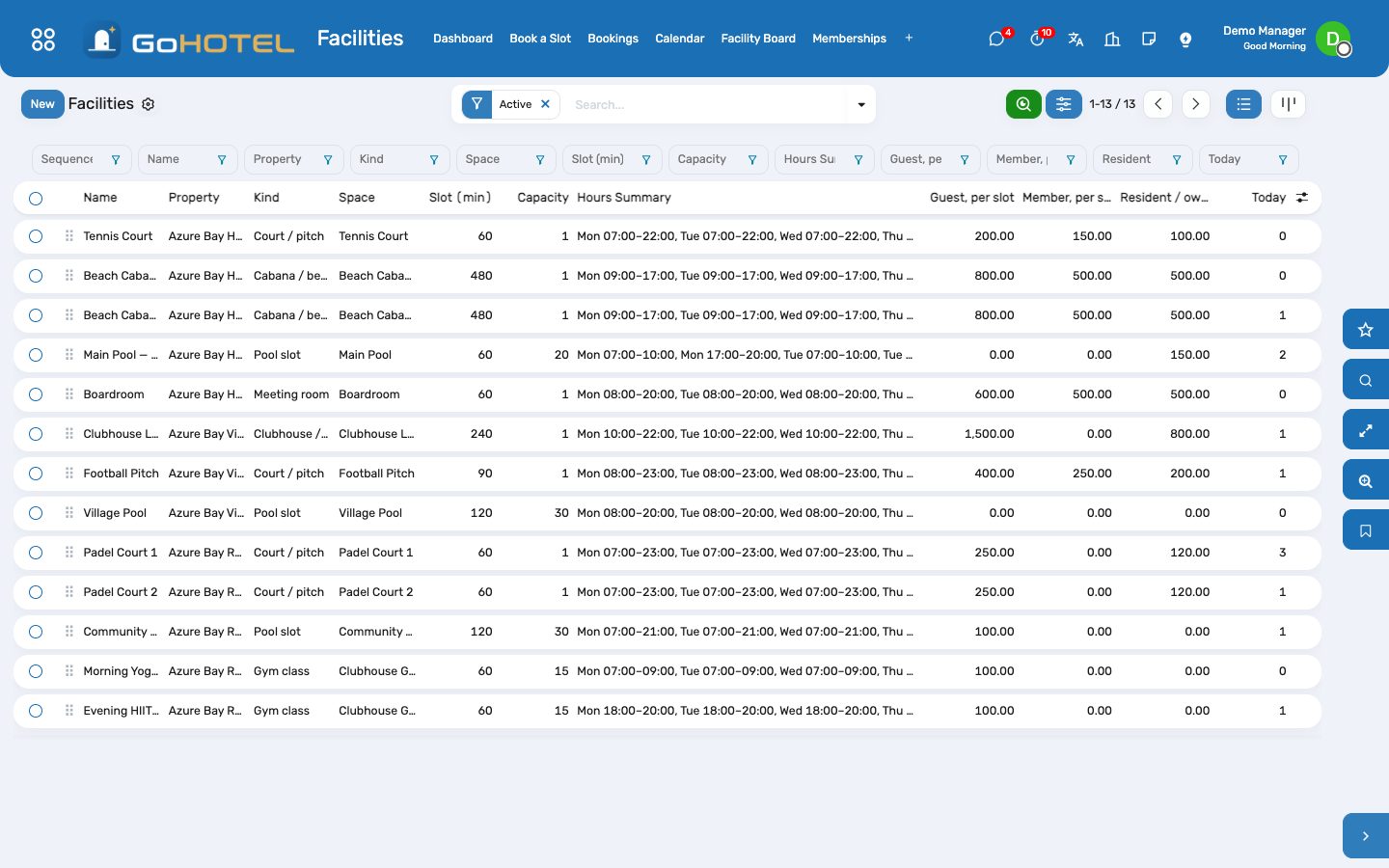The width and height of the screenshot is (1389, 868).
Task: Remove the Active filter tag
Action: (545, 104)
